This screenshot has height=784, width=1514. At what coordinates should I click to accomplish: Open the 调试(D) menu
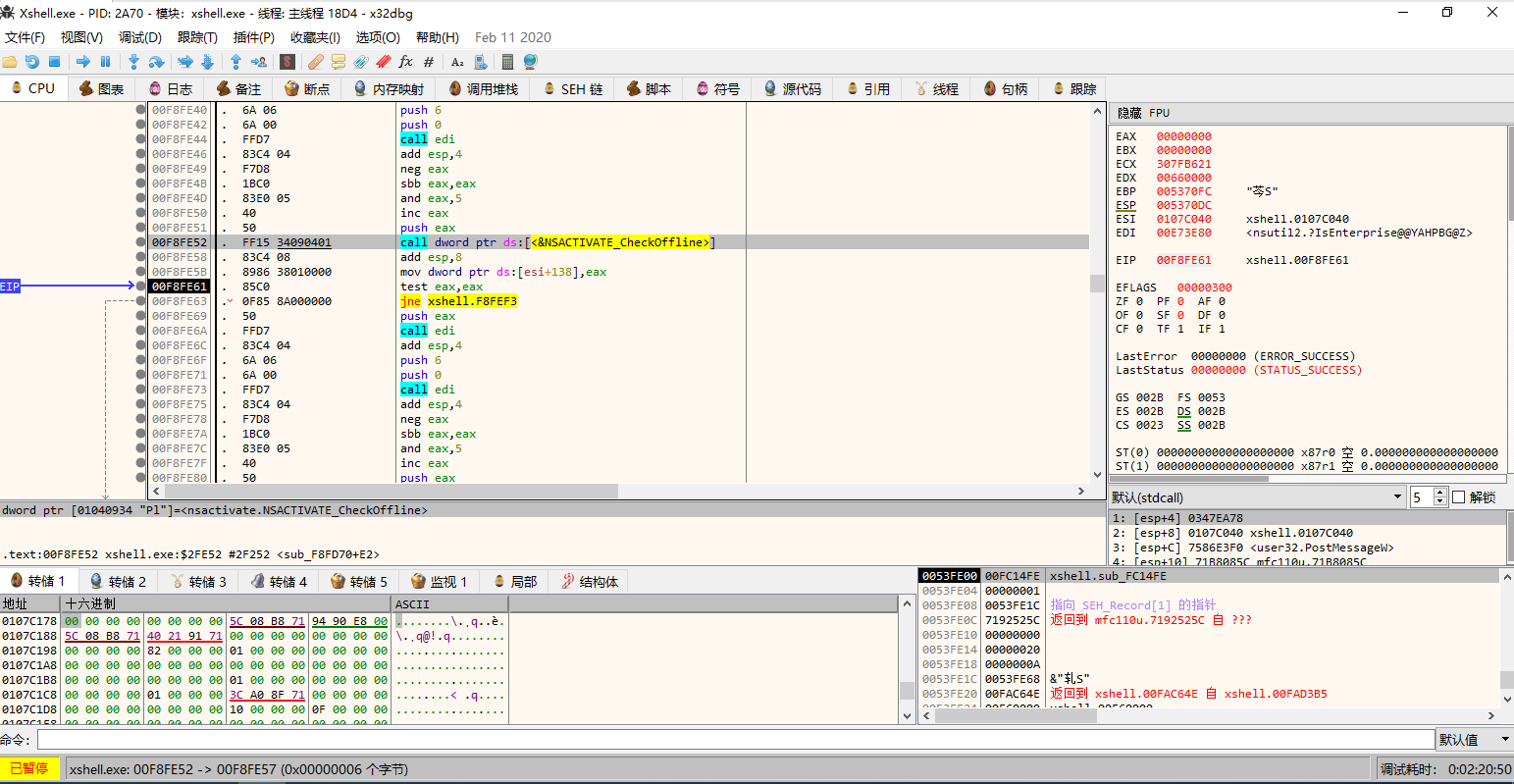tap(140, 37)
